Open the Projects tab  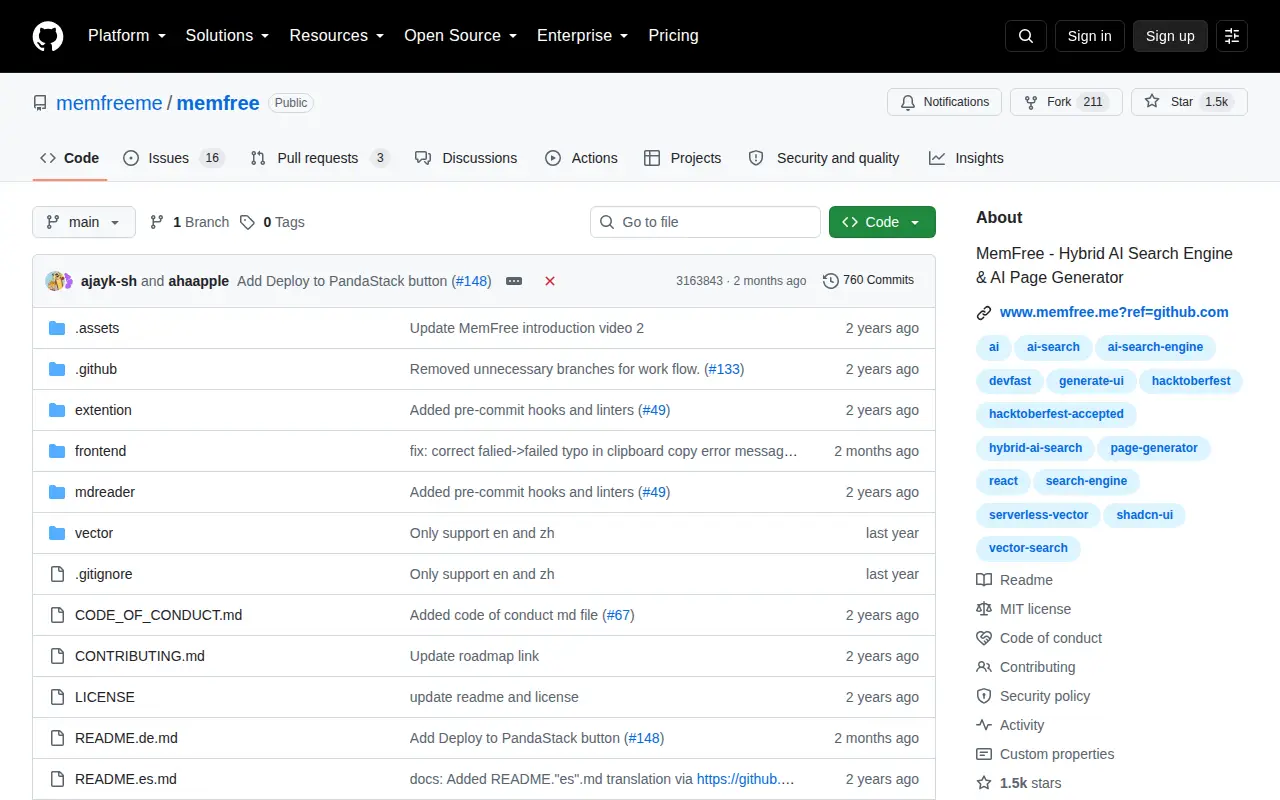tap(683, 158)
